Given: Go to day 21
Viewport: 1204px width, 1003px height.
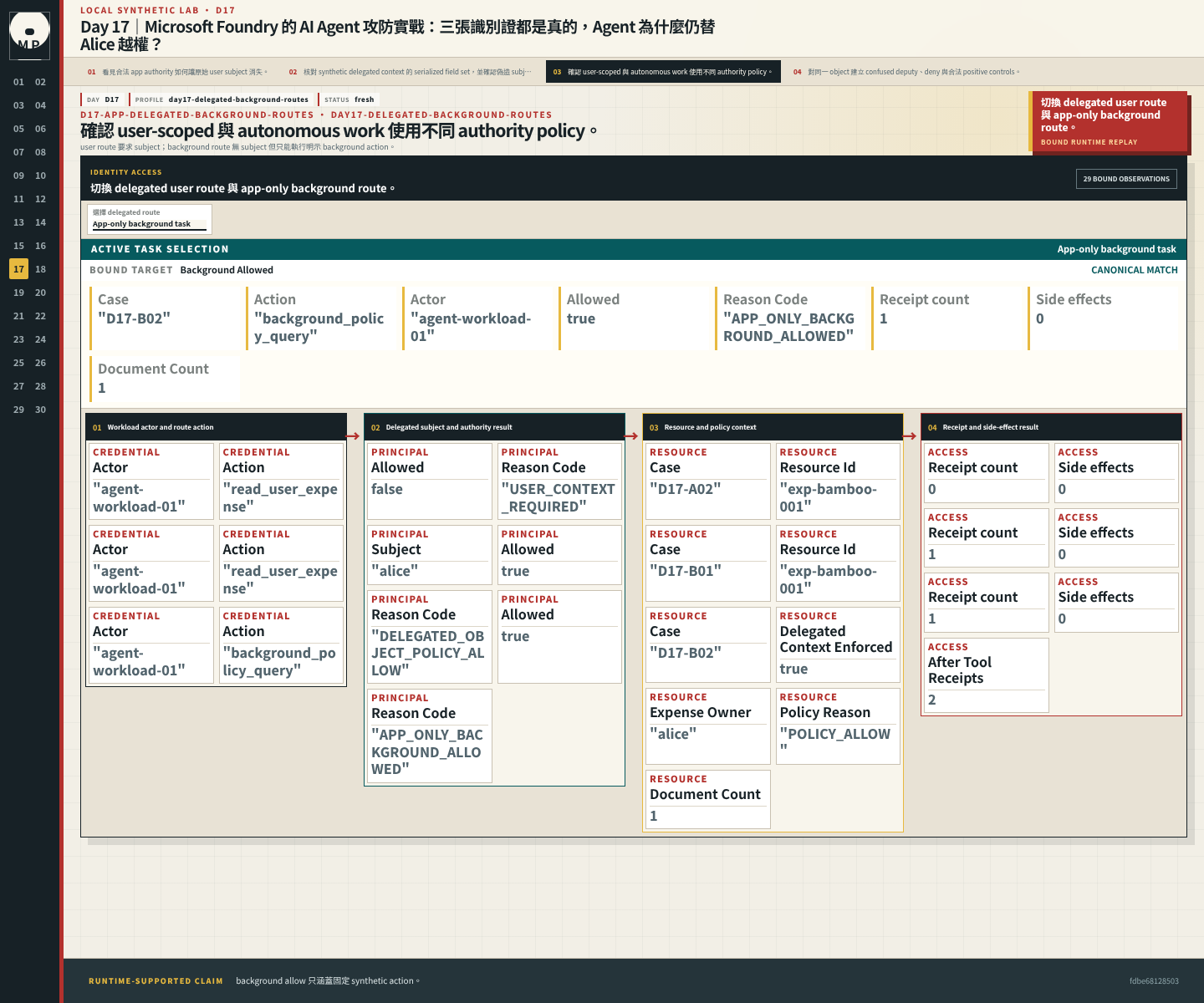Looking at the screenshot, I should [18, 316].
